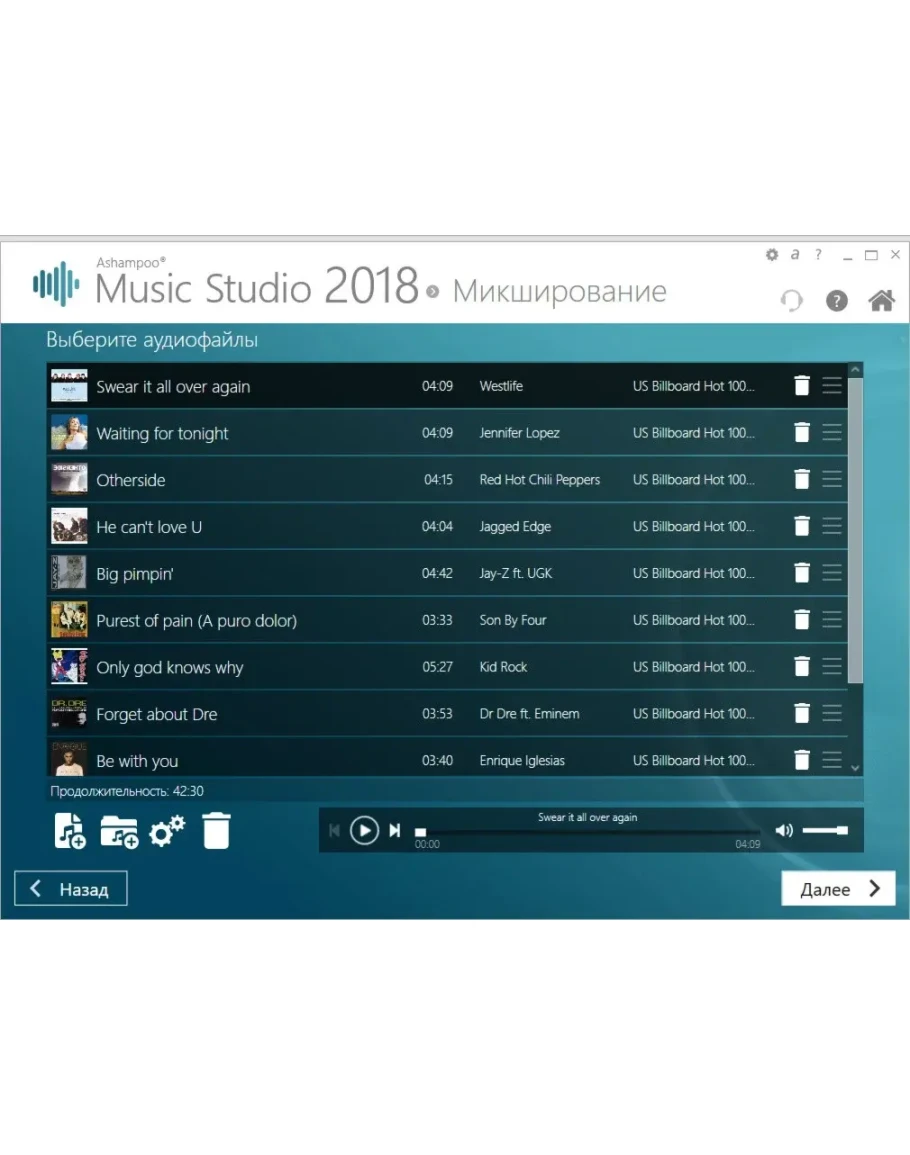Click the add music folder icon

tap(119, 831)
